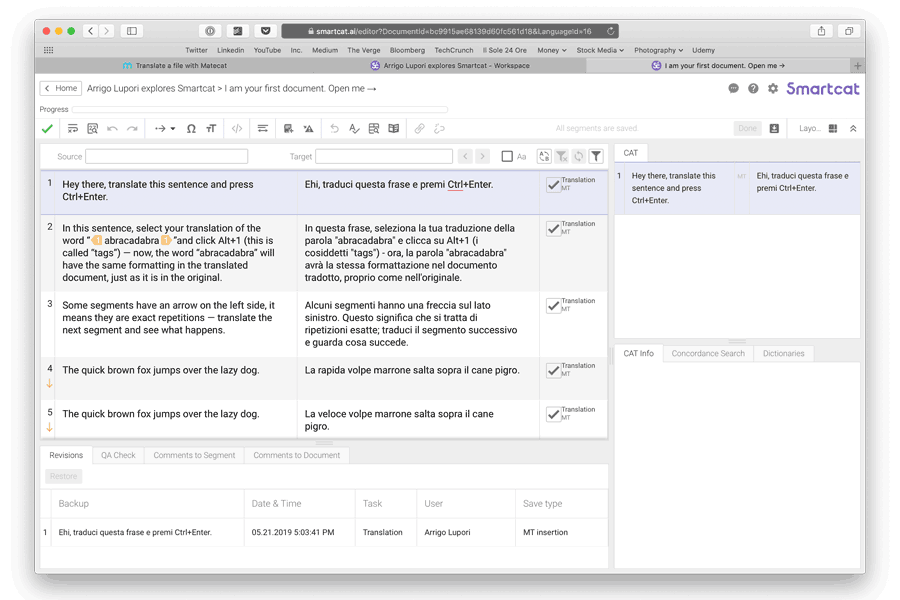Click the refresh filter circular arrows icon
The width and height of the screenshot is (900, 600).
click(x=579, y=156)
